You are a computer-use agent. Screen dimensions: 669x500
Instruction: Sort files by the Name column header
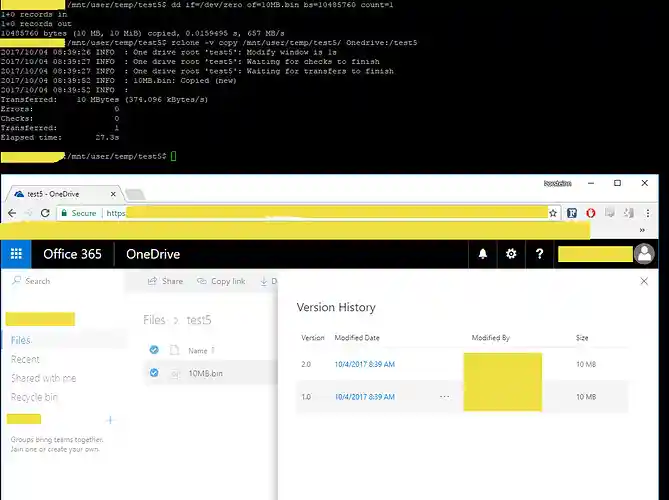[x=200, y=350]
